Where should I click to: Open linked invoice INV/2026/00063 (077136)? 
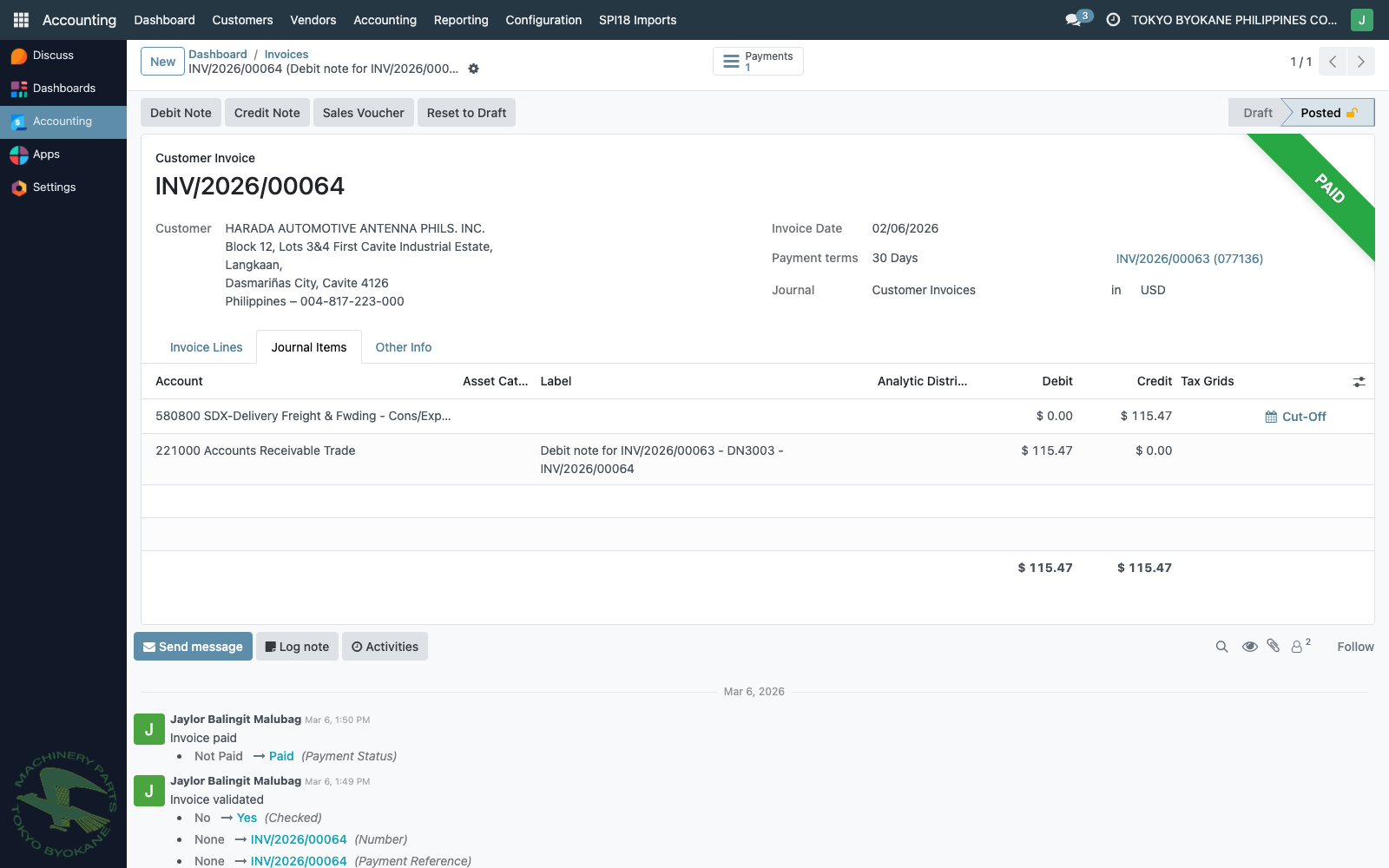tap(1189, 259)
